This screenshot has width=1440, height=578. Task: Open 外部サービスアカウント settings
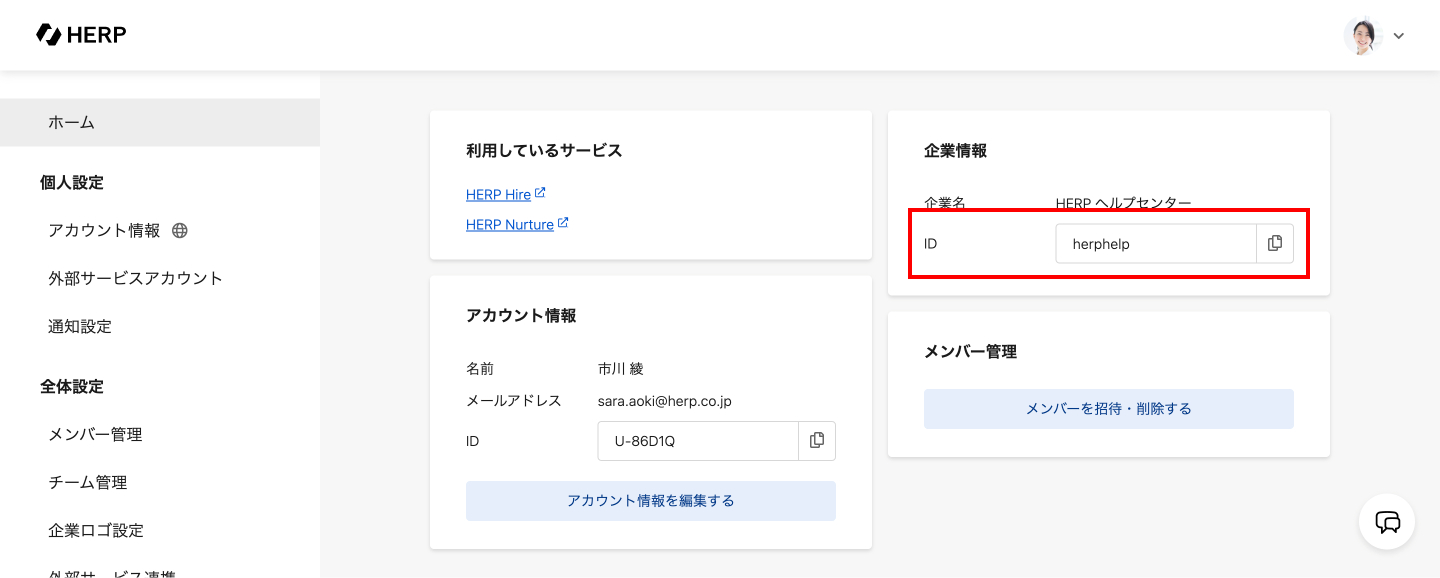(135, 278)
